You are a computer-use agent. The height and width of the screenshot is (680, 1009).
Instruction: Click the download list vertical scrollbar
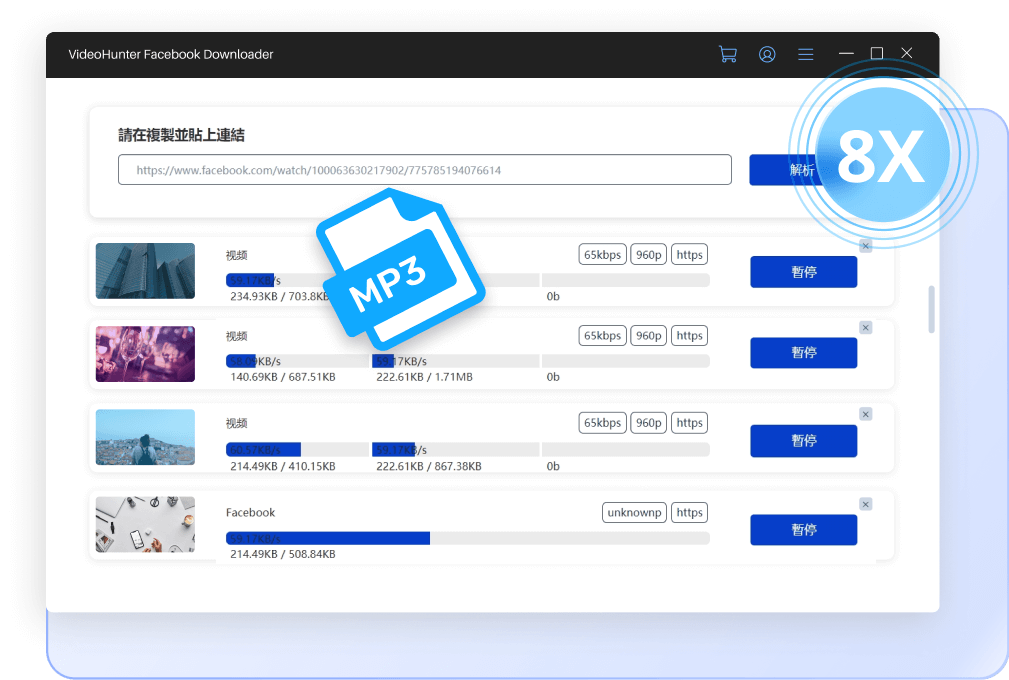tap(931, 309)
